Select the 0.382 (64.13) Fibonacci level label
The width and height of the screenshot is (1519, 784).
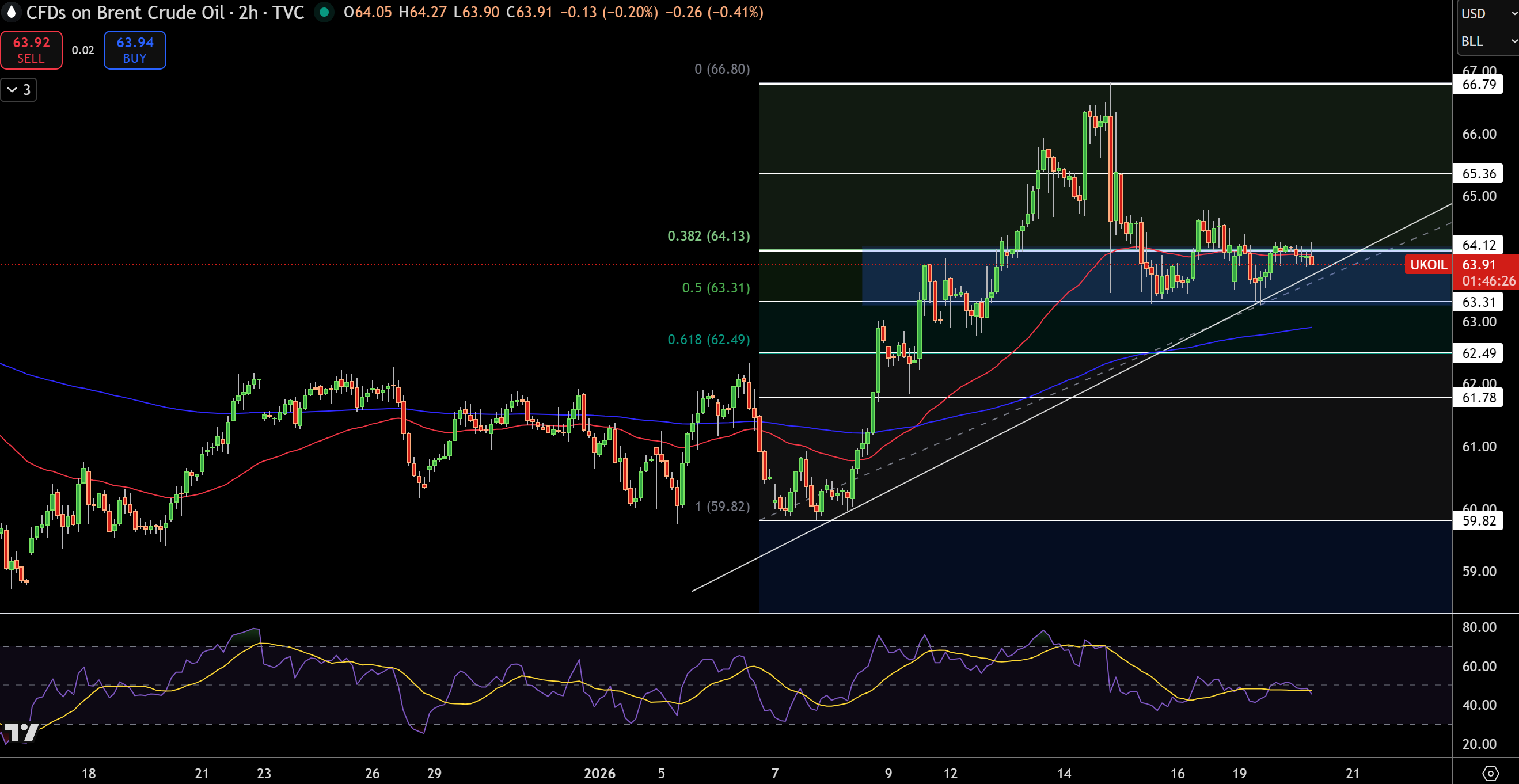[708, 236]
